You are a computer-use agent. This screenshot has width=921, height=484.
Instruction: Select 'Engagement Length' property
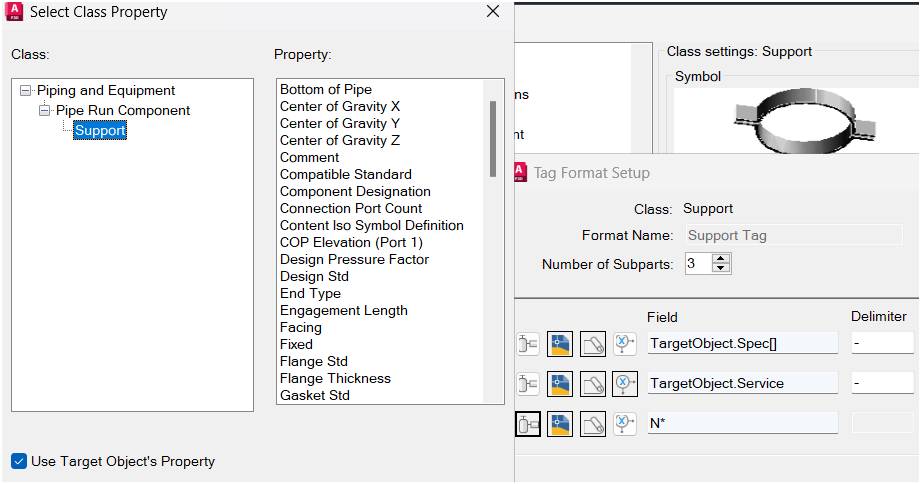click(344, 311)
